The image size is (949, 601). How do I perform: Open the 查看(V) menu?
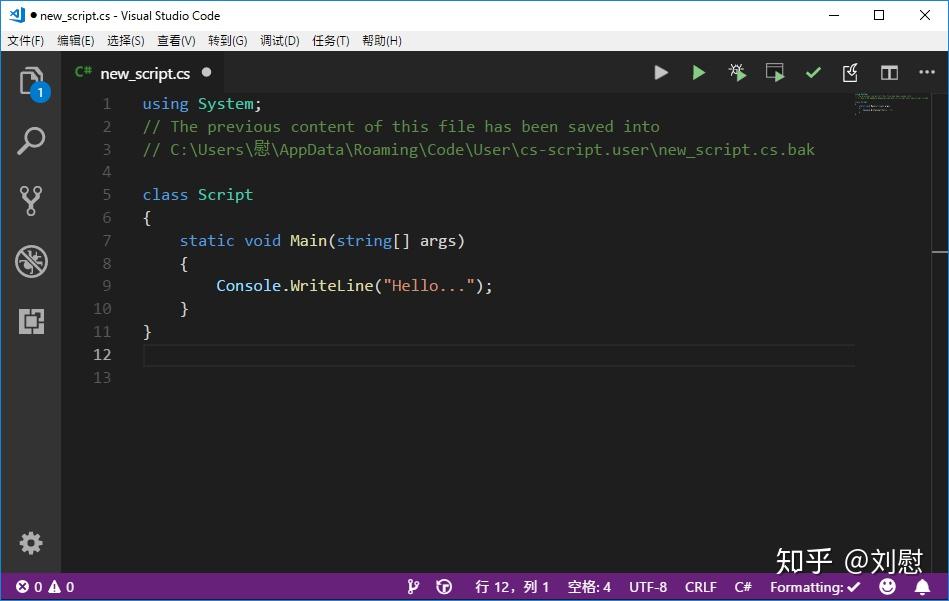[x=176, y=41]
